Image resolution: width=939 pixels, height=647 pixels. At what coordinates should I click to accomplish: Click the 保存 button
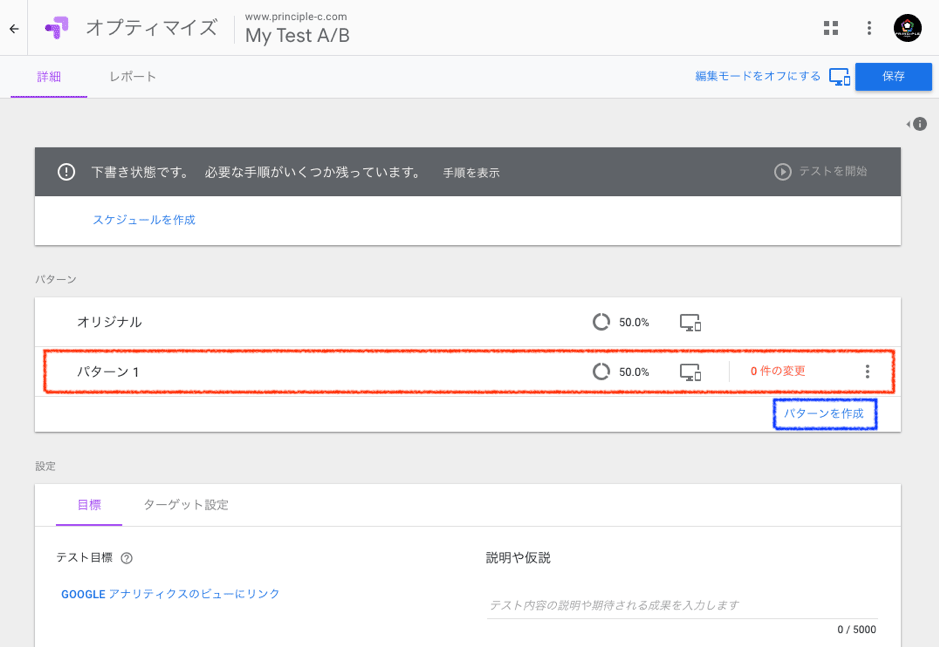tap(893, 76)
